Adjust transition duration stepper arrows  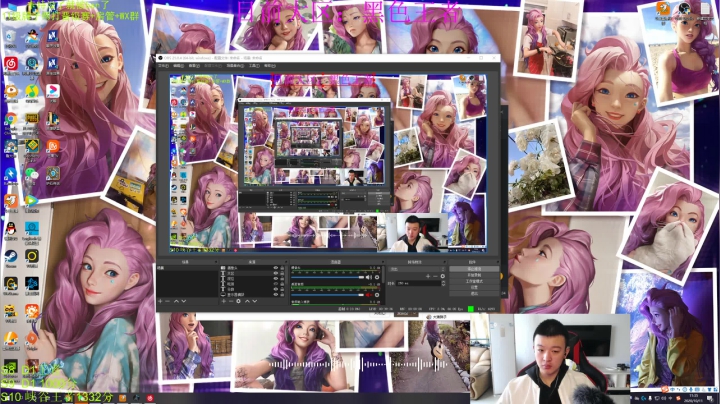pyautogui.click(x=444, y=283)
